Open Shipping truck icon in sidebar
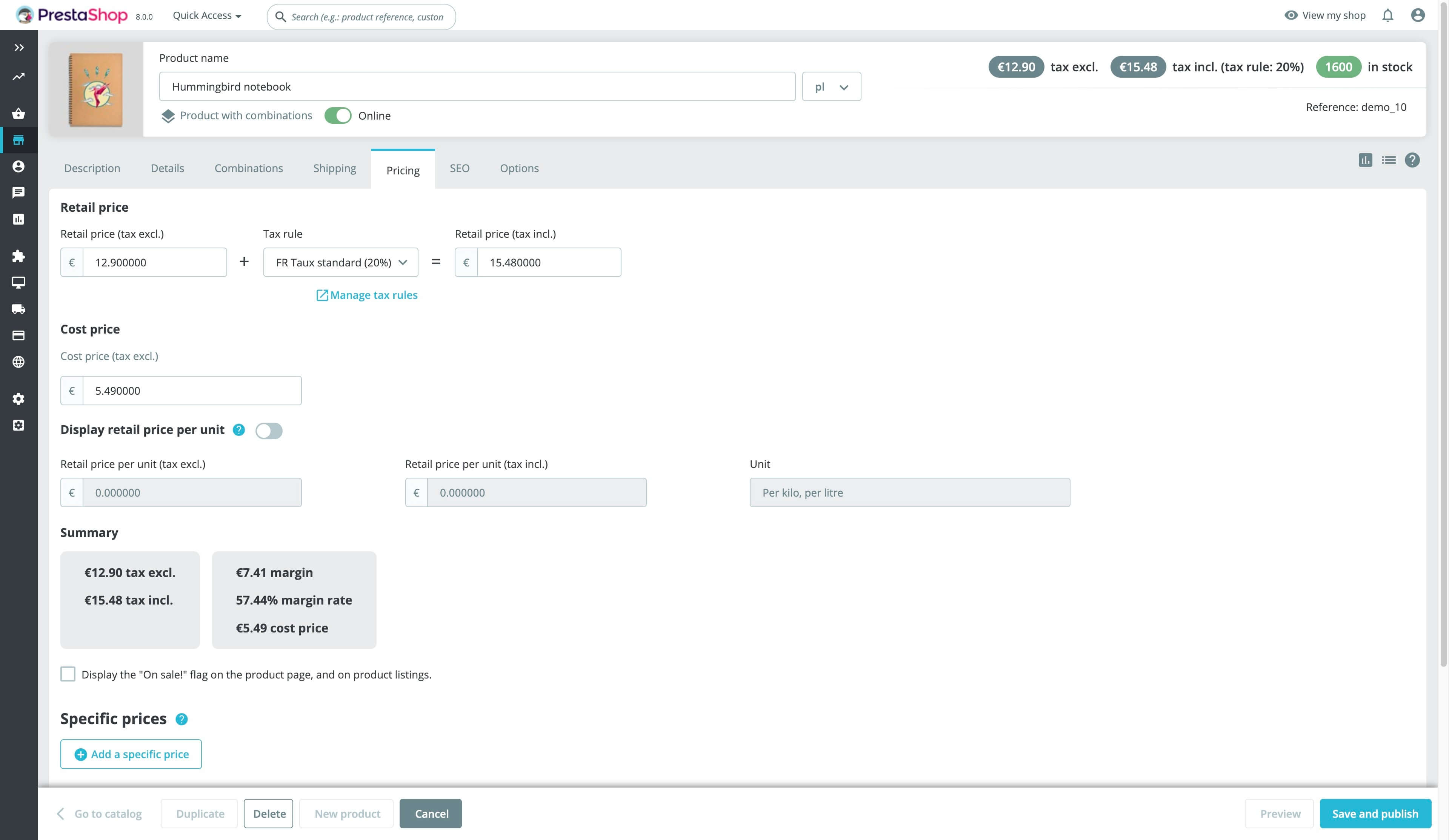This screenshot has height=840, width=1449. pyautogui.click(x=19, y=309)
